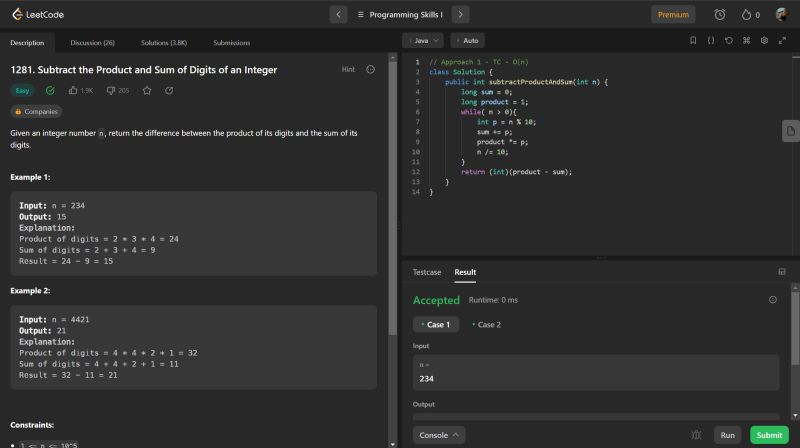Open the Java language dropdown
Screen dimensions: 800x448
coord(421,41)
